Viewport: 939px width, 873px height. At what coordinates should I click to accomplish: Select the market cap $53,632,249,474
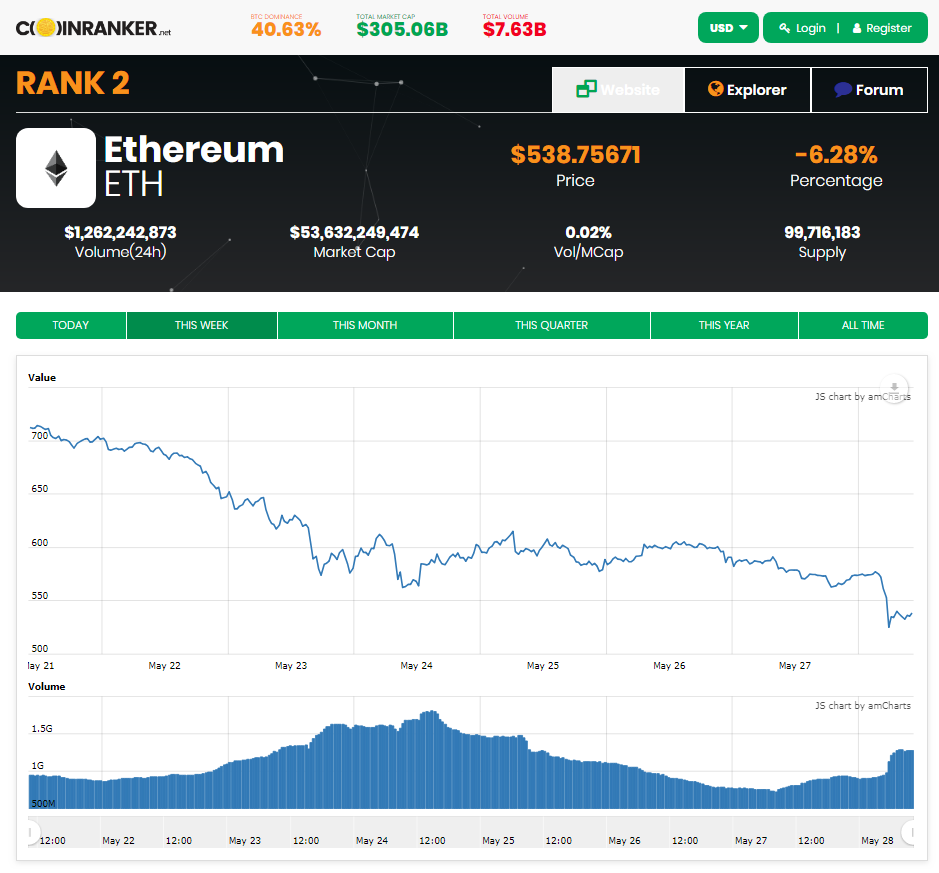(x=355, y=232)
